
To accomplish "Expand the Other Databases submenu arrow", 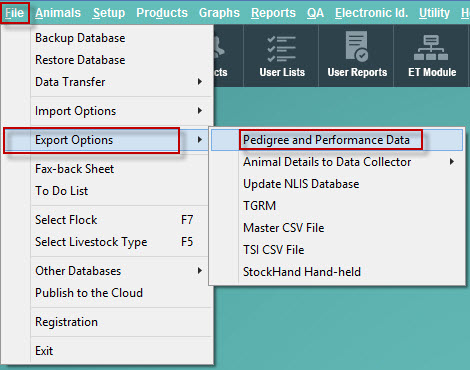I will [x=199, y=271].
